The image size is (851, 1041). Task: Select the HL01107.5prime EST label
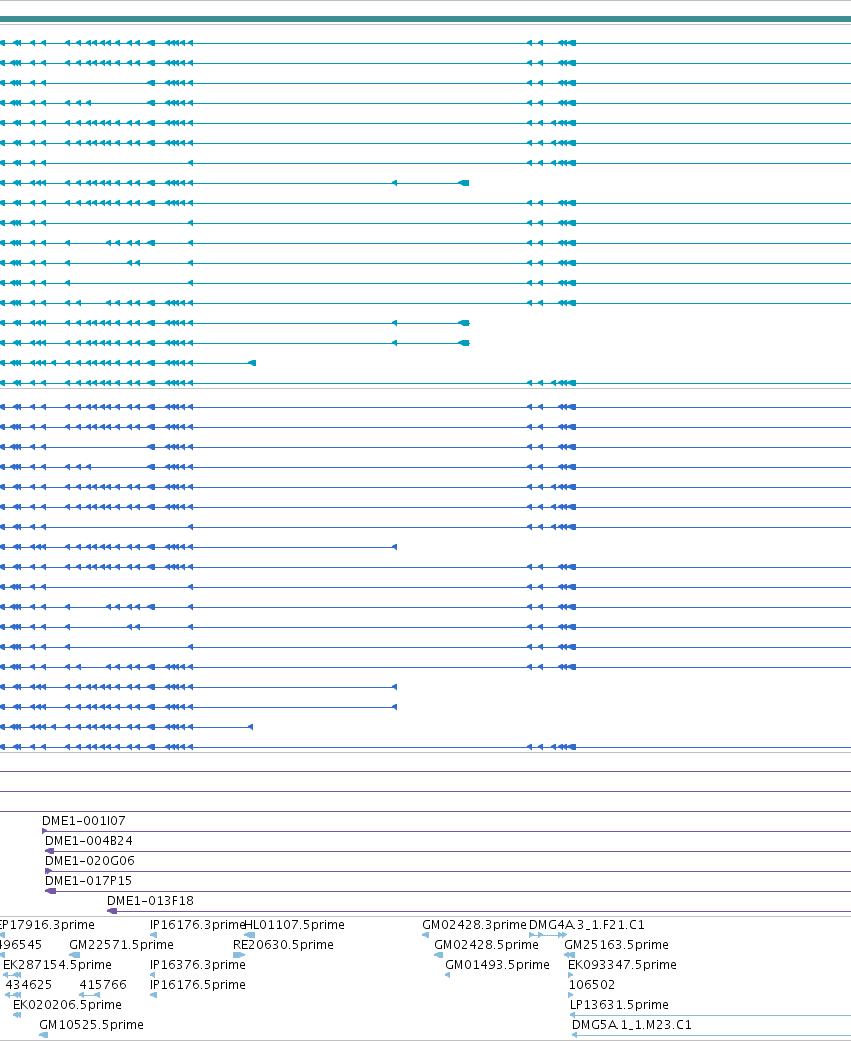click(x=295, y=924)
